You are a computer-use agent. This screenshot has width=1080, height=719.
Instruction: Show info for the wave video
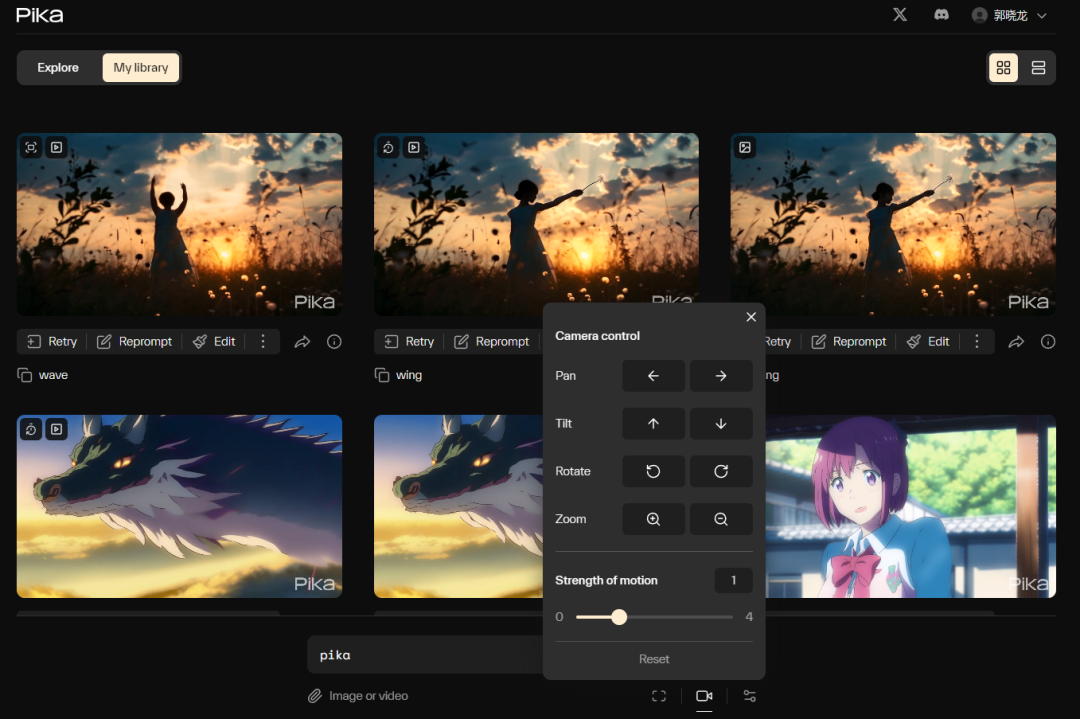click(334, 342)
